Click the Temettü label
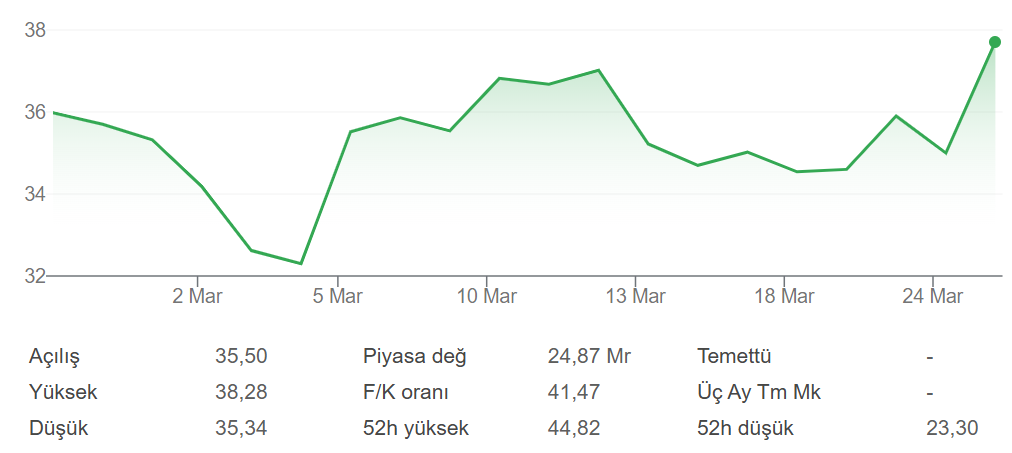 pos(734,357)
